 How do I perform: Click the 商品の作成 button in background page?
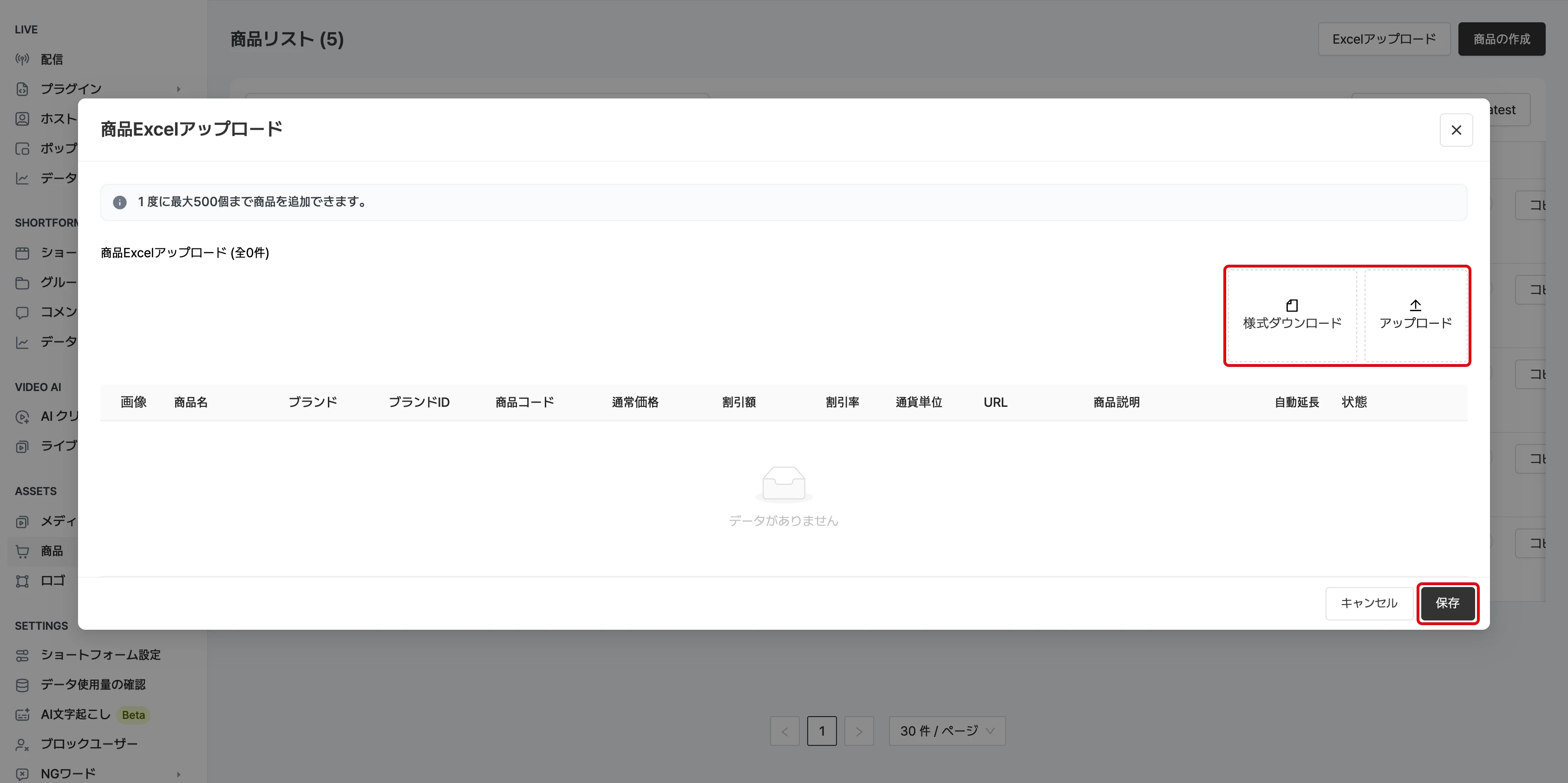1501,39
